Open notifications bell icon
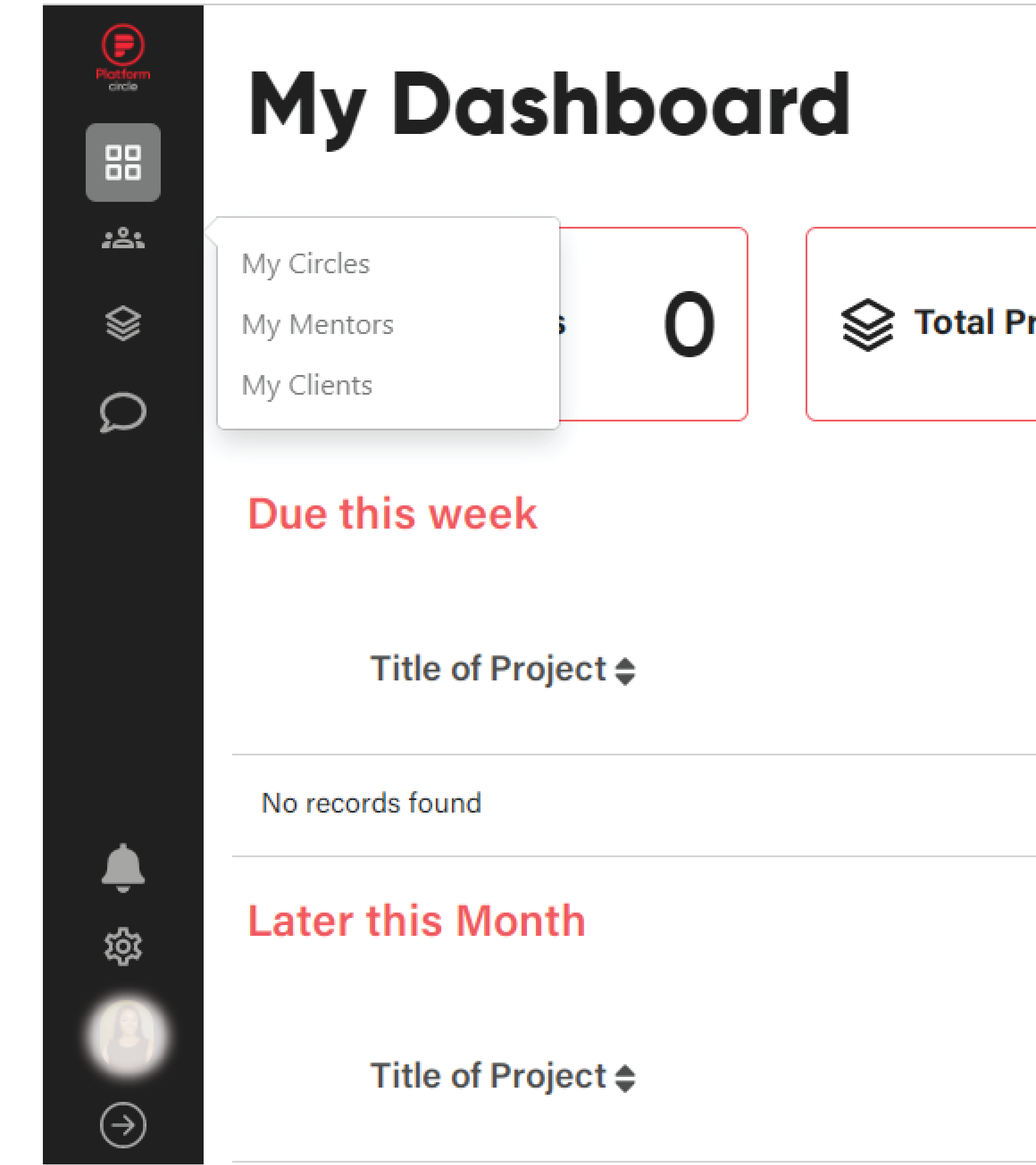Viewport: 1036px width, 1165px height. click(x=123, y=868)
